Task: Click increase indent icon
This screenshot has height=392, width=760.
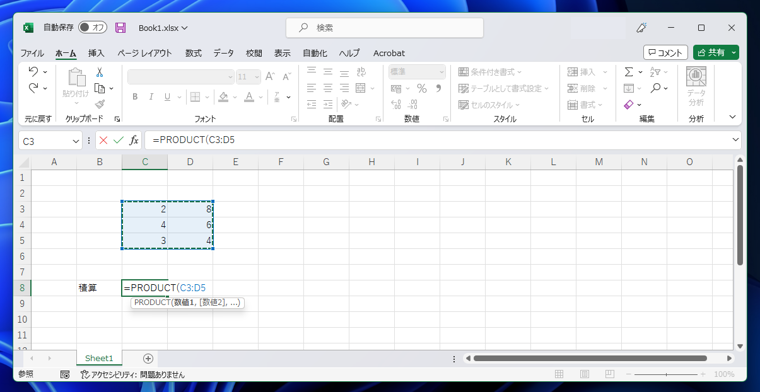Action: point(328,104)
